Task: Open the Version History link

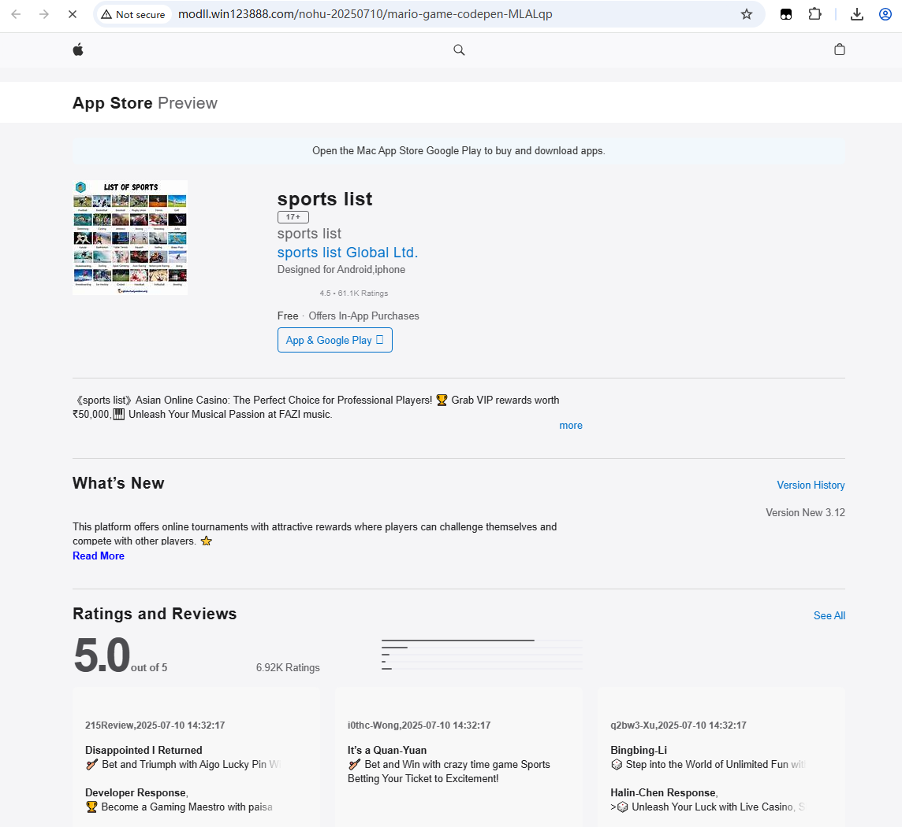Action: pos(810,485)
